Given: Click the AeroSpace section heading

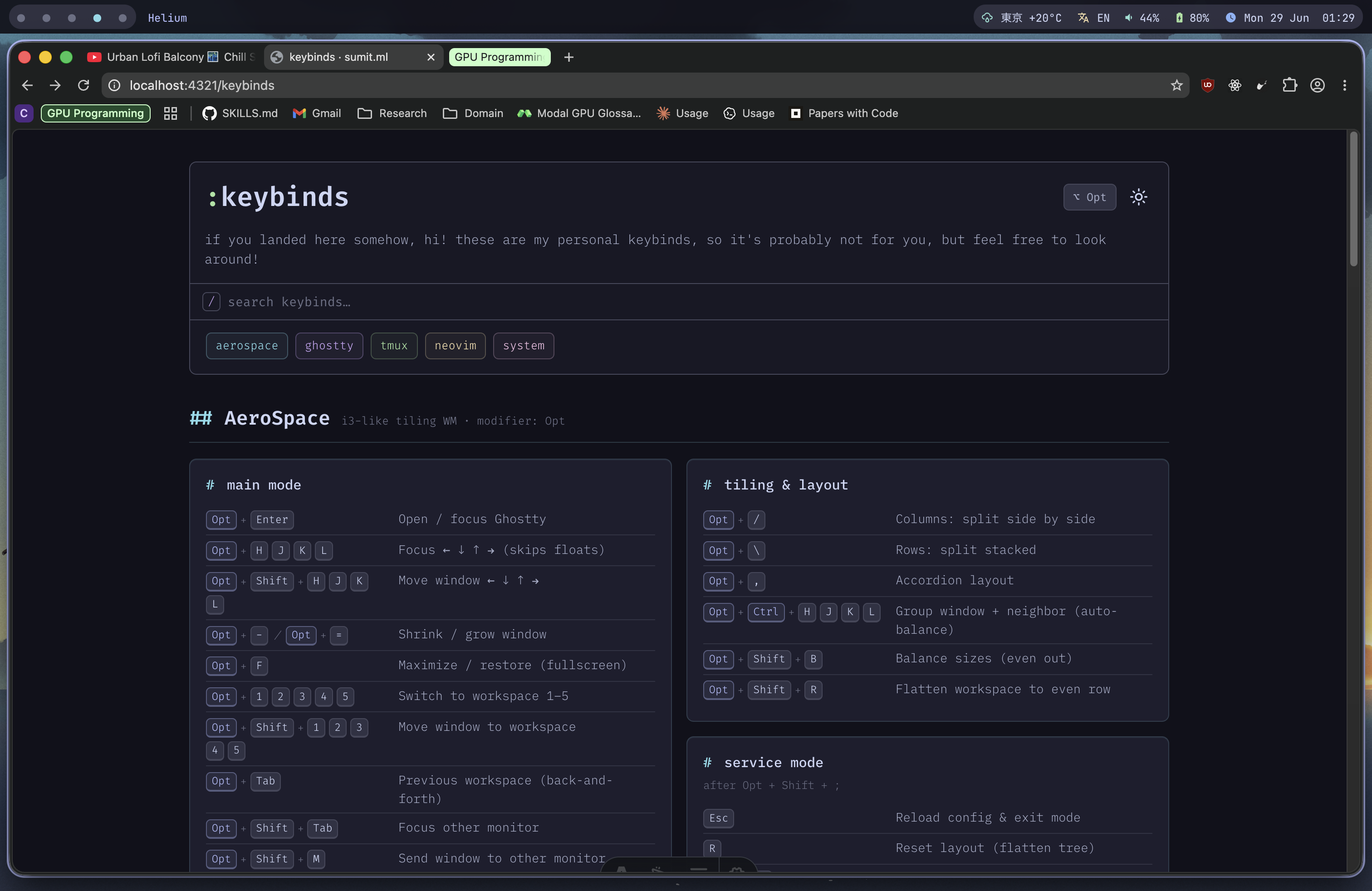Looking at the screenshot, I should click(277, 418).
